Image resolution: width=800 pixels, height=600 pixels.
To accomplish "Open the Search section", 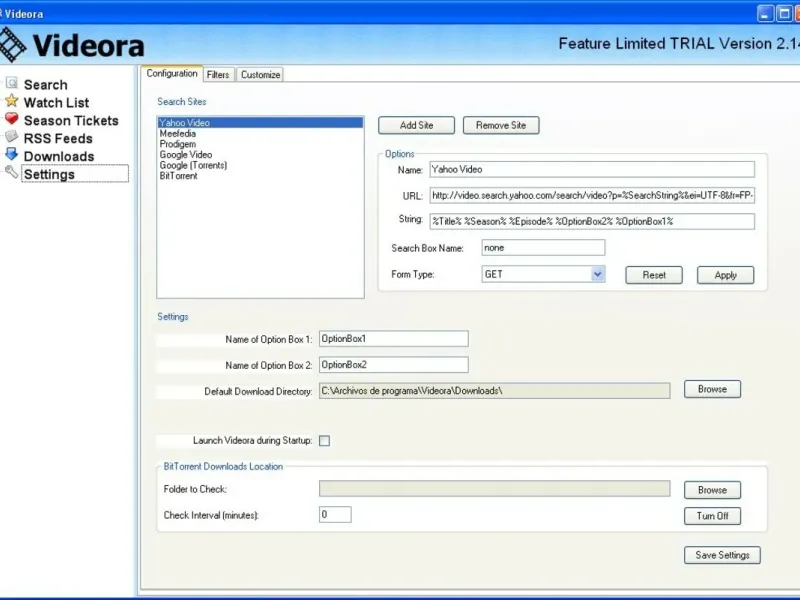I will click(x=45, y=85).
